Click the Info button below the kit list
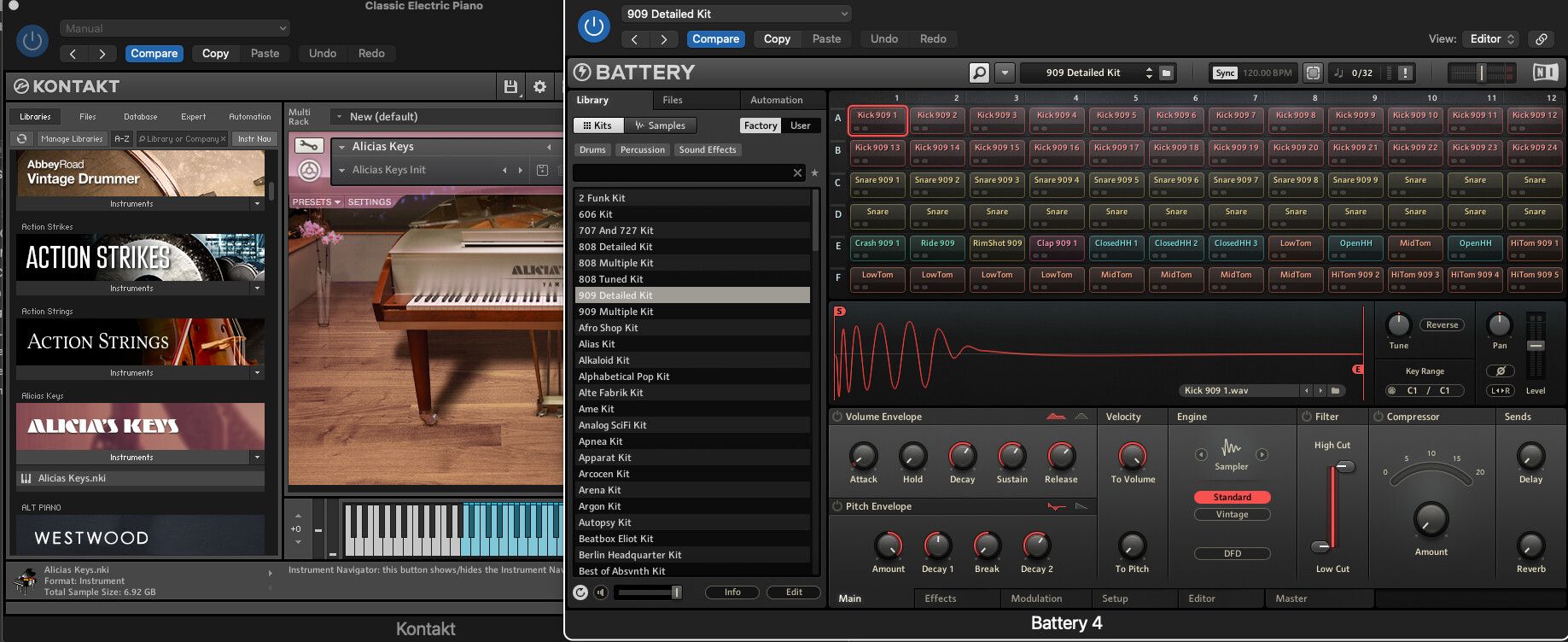Image resolution: width=1568 pixels, height=642 pixels. click(732, 592)
